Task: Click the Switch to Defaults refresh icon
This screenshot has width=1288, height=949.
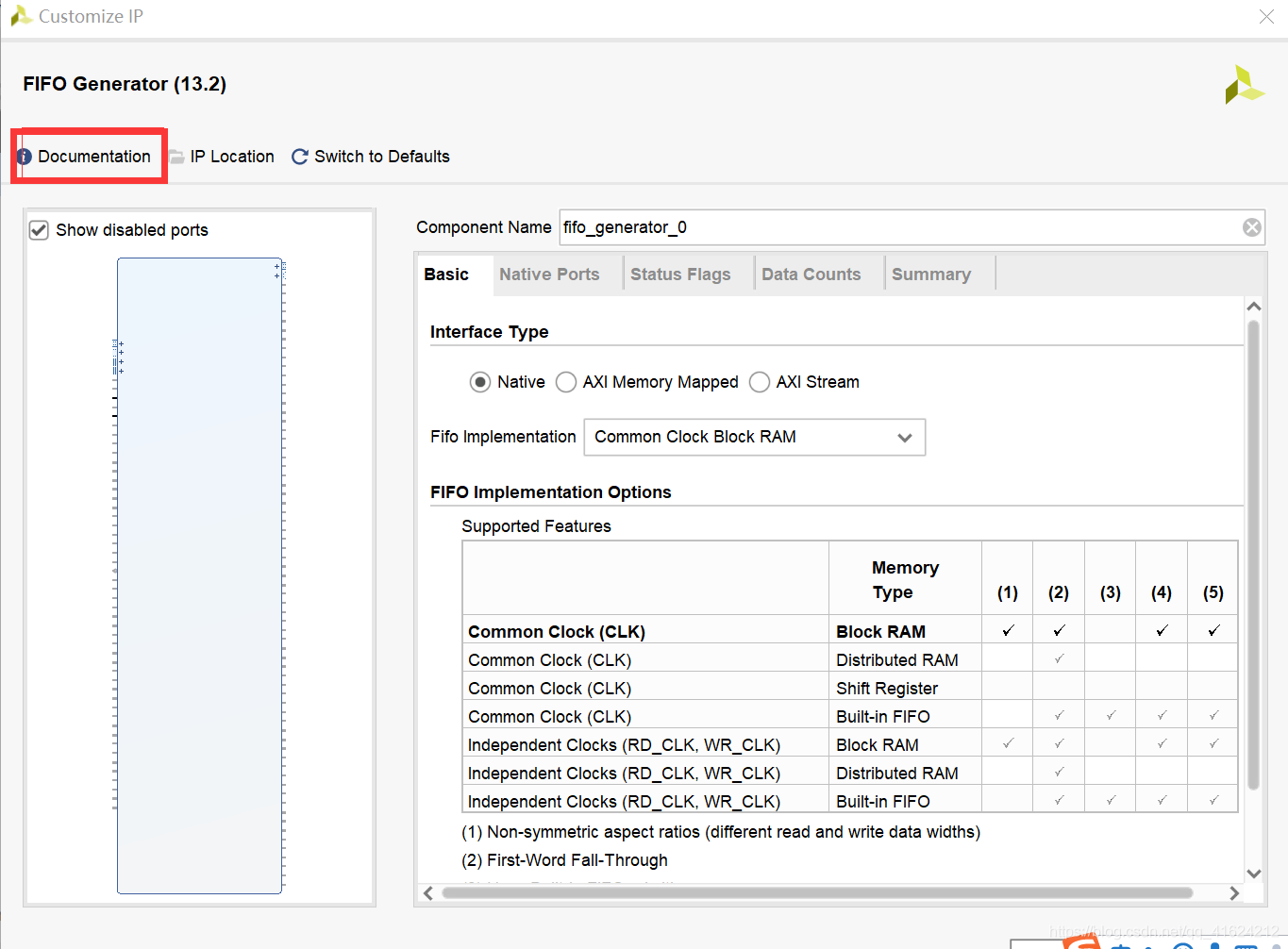Action: [x=300, y=157]
